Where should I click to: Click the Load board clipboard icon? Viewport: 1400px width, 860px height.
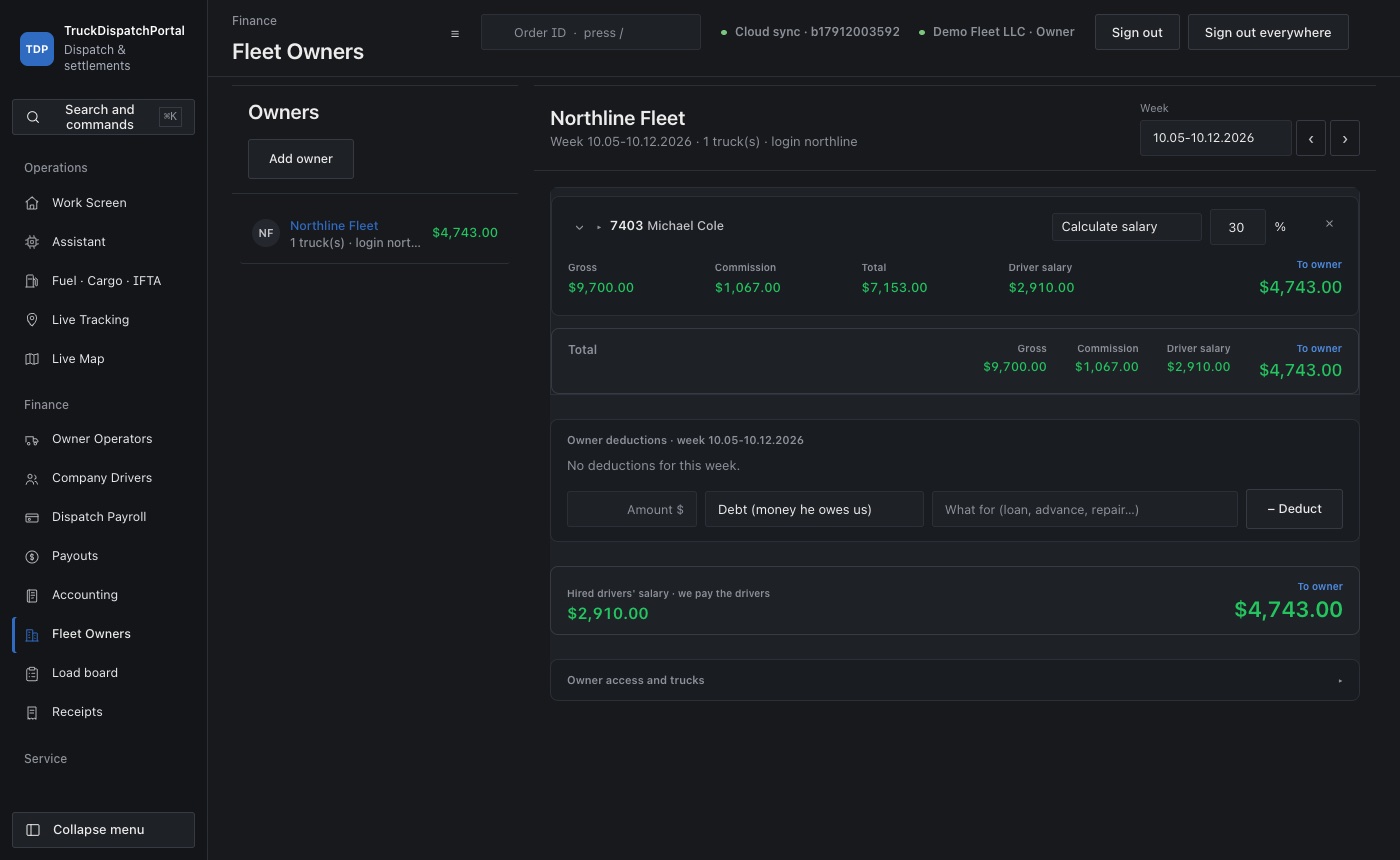tap(32, 673)
